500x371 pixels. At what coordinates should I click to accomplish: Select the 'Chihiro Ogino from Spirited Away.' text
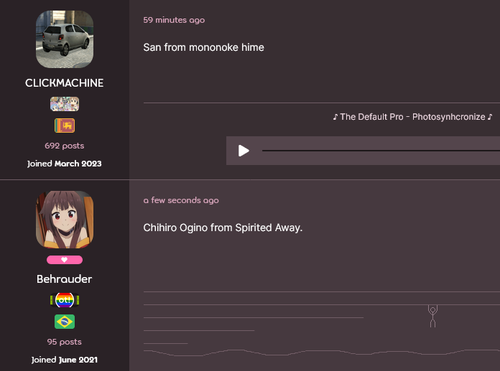click(223, 228)
